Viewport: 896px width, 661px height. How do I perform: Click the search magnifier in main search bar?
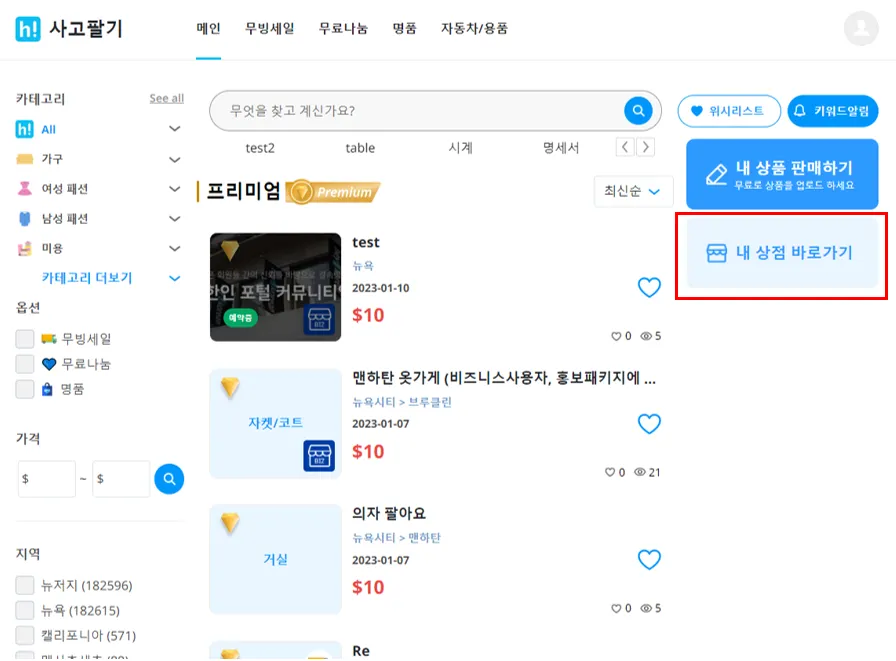pyautogui.click(x=638, y=110)
